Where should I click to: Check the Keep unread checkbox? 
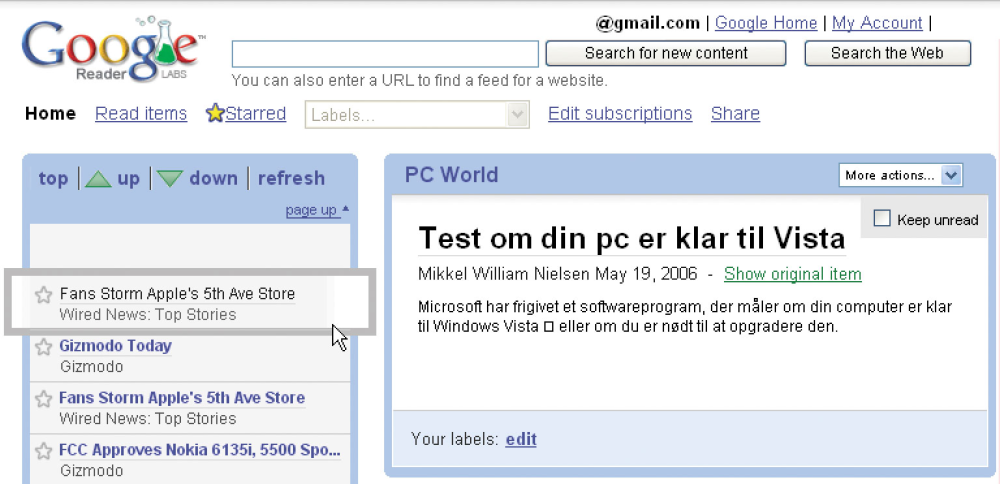tap(882, 219)
